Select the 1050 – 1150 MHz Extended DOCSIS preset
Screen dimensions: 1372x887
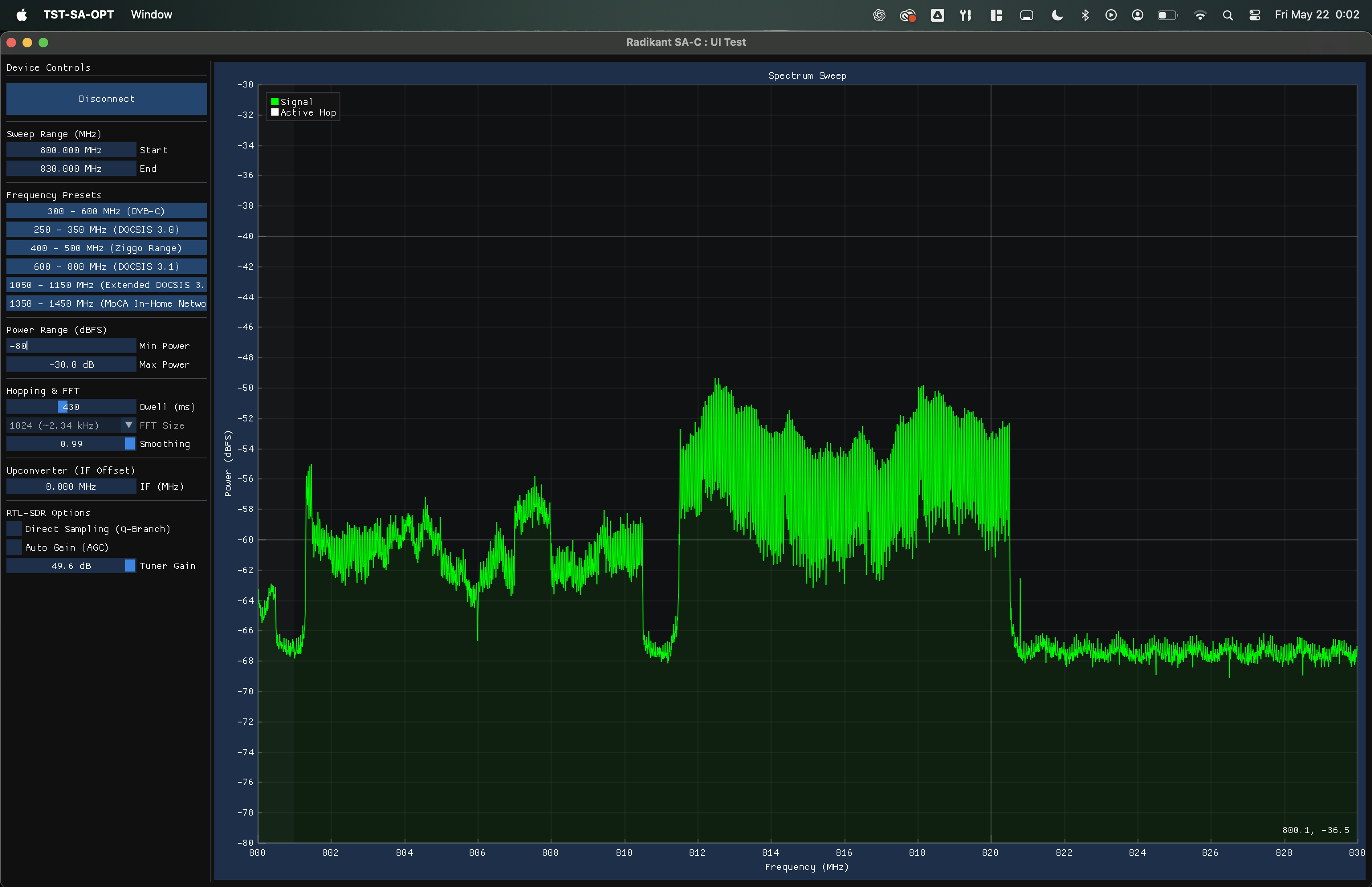click(x=106, y=285)
